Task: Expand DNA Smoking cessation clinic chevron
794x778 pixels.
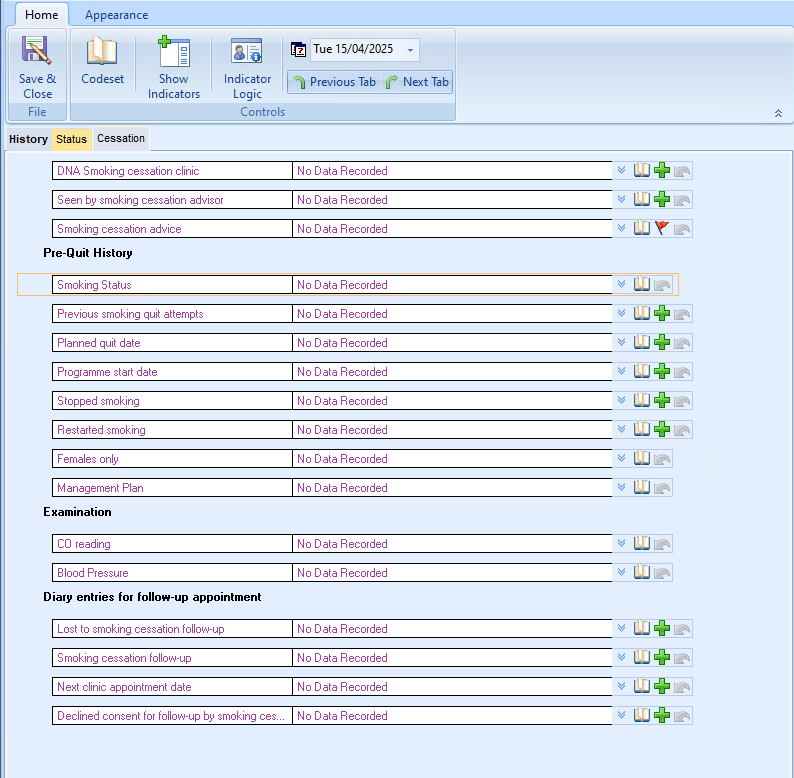Action: (621, 170)
